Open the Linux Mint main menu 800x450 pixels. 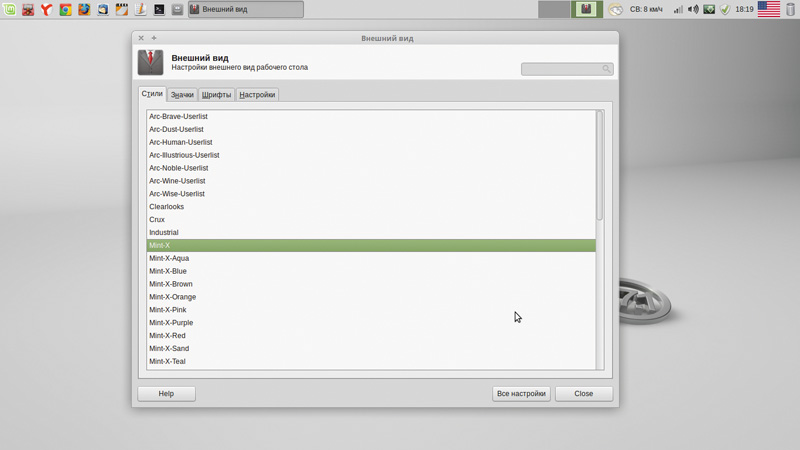[10, 9]
